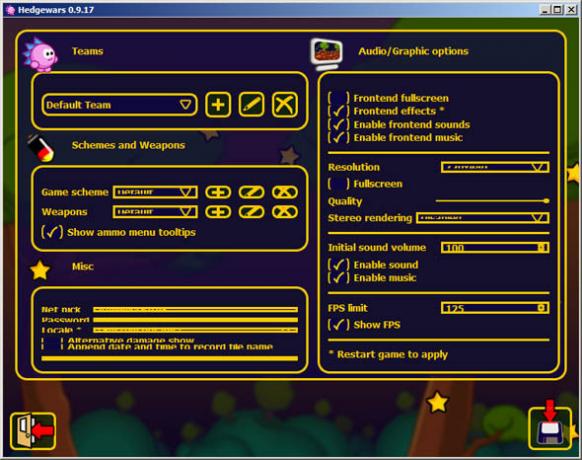Delete the selected weapons set
This screenshot has width=582, height=460.
tap(285, 212)
